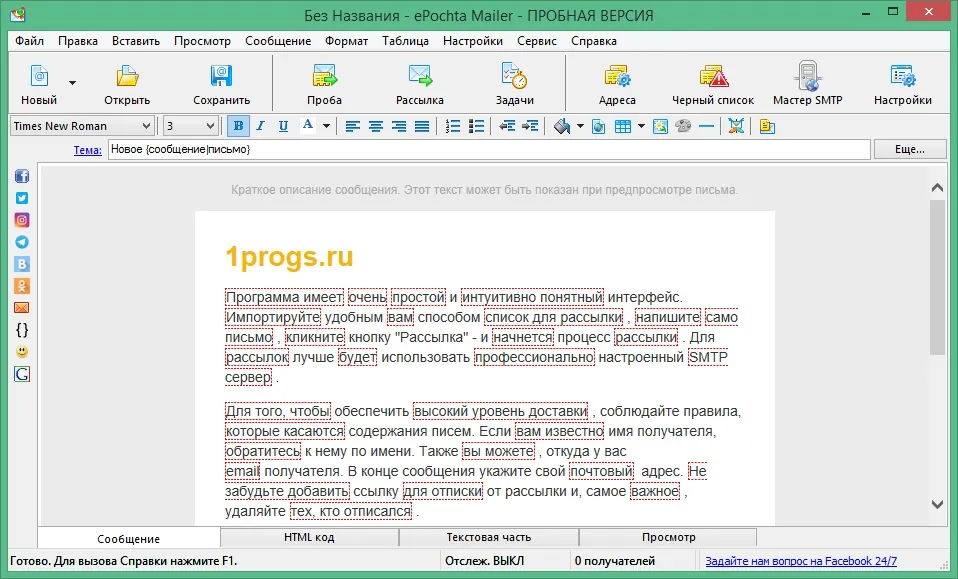The width and height of the screenshot is (958, 579).
Task: Click the Тема: link label
Action: (87, 150)
